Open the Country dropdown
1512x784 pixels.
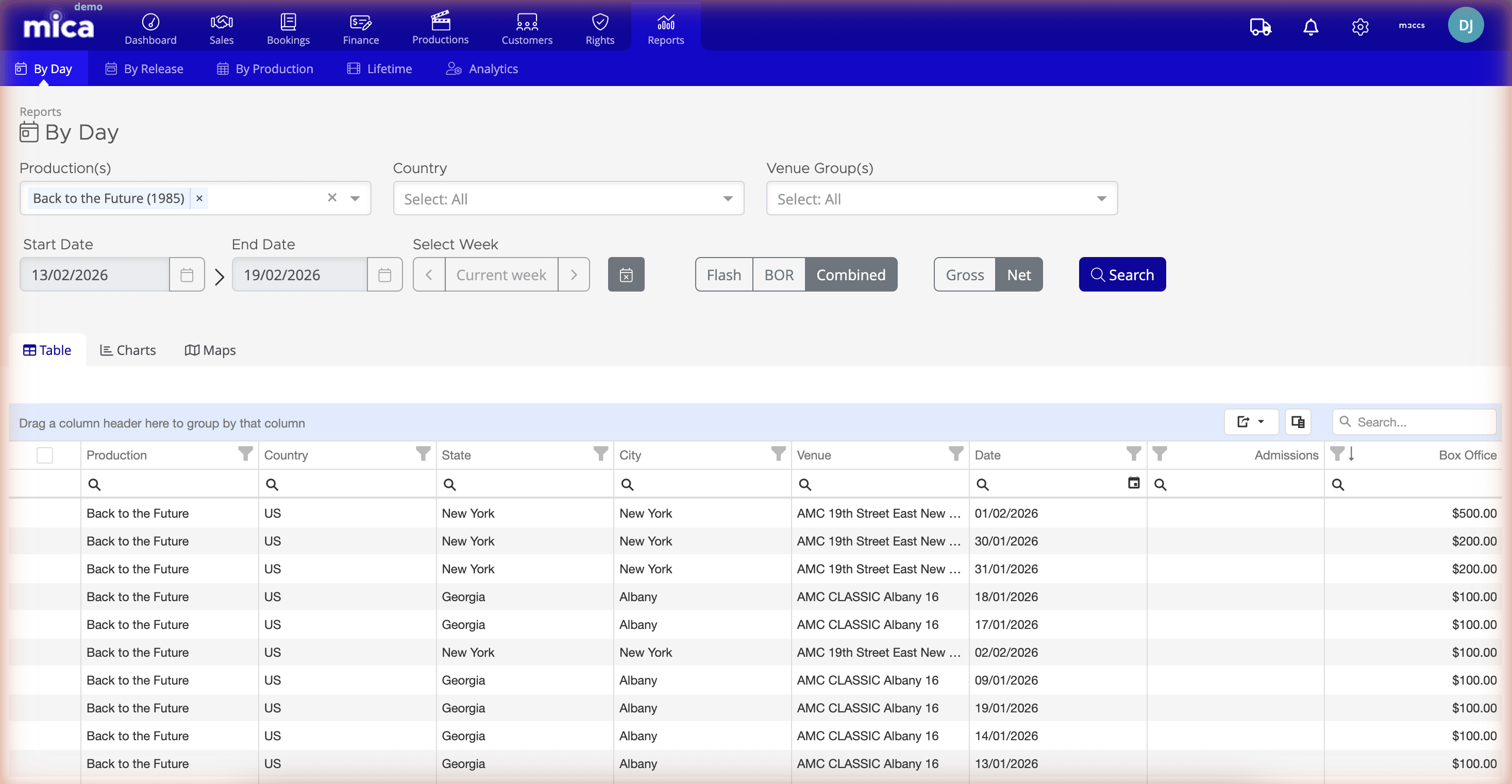pos(728,198)
